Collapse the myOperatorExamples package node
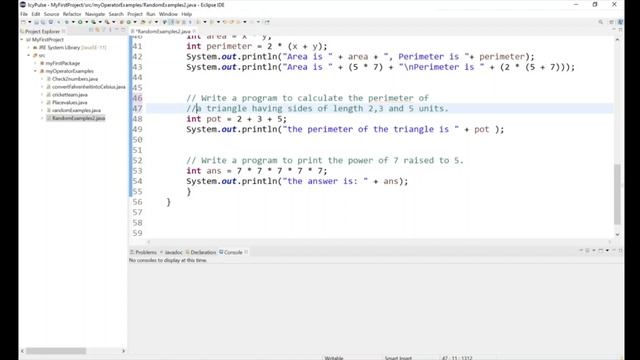Viewport: 640px width, 360px height. (x=36, y=71)
